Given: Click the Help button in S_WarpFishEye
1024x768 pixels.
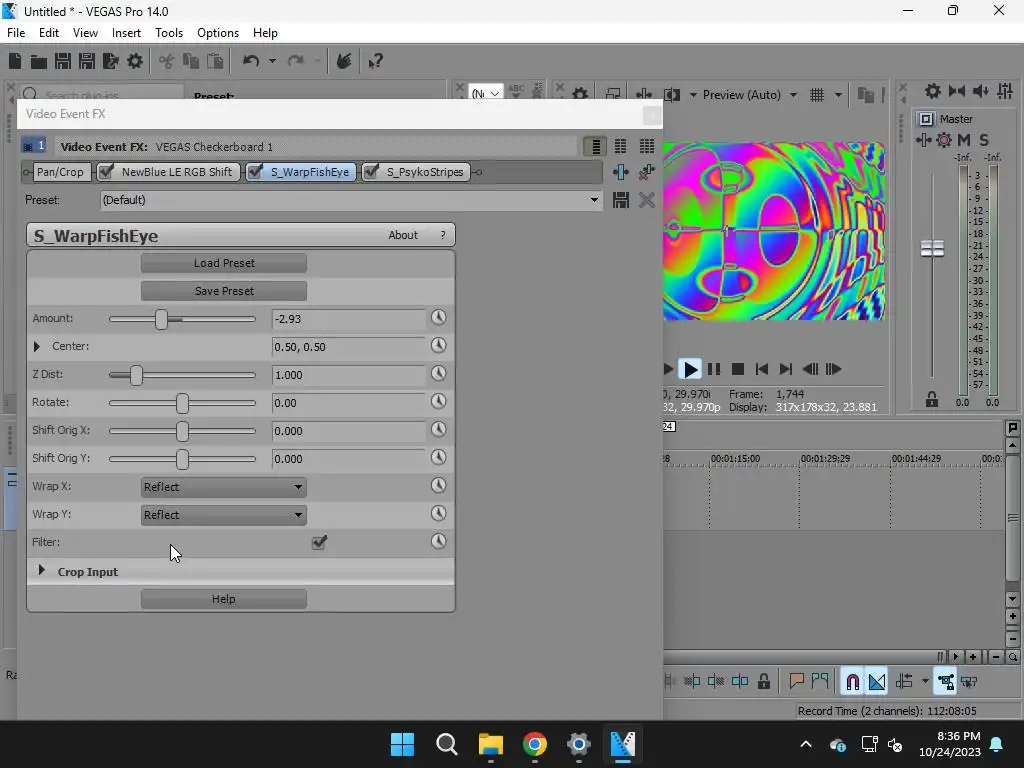Looking at the screenshot, I should click(x=224, y=599).
